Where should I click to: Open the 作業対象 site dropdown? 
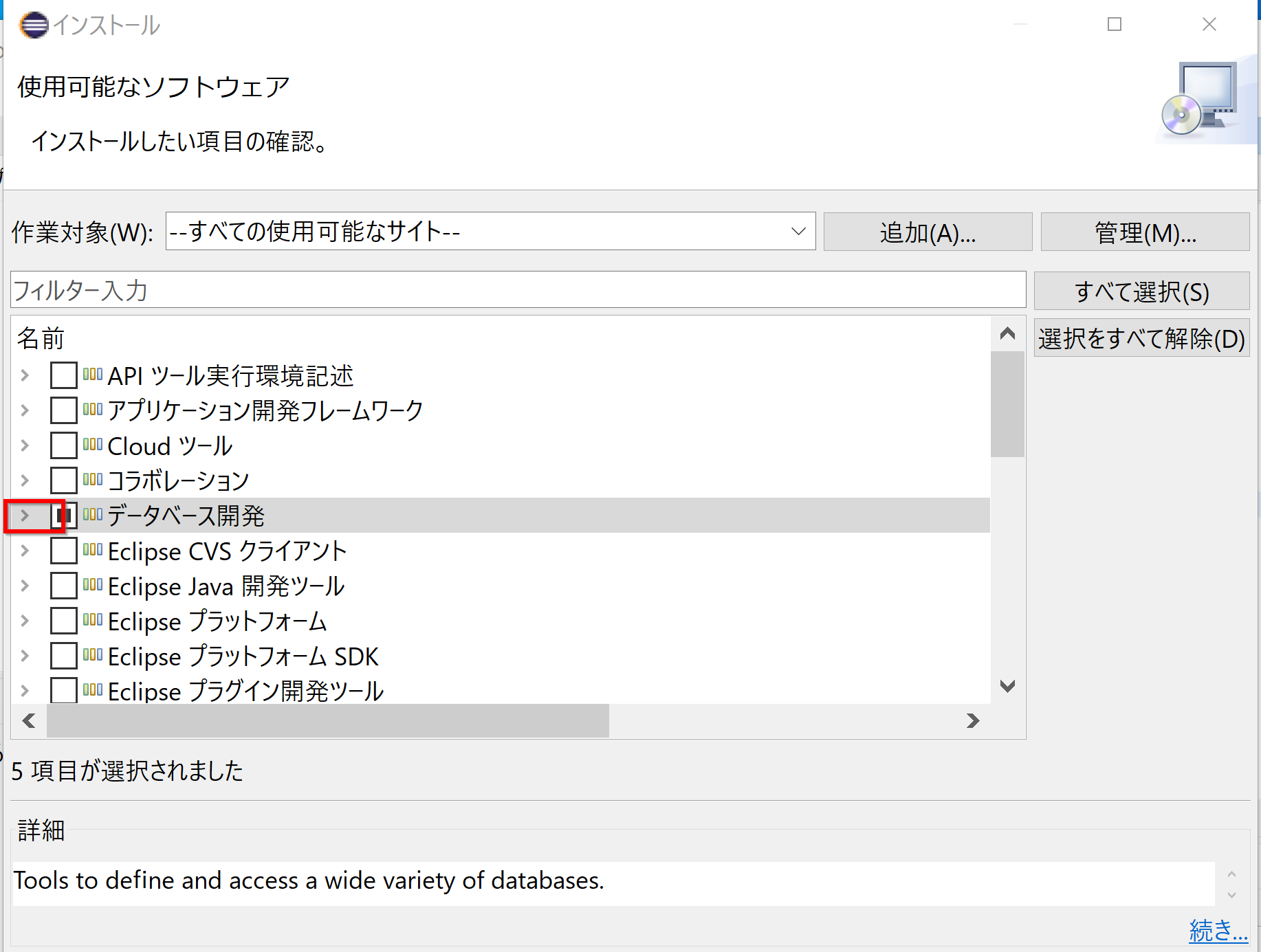[798, 232]
